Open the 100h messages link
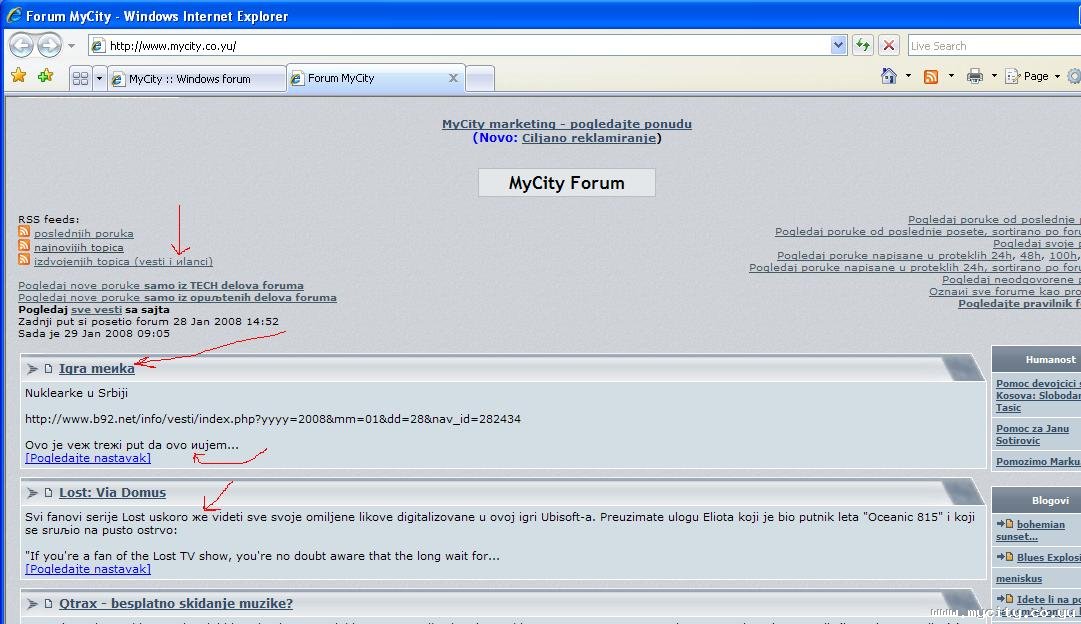The width and height of the screenshot is (1081, 624). pos(1062,256)
